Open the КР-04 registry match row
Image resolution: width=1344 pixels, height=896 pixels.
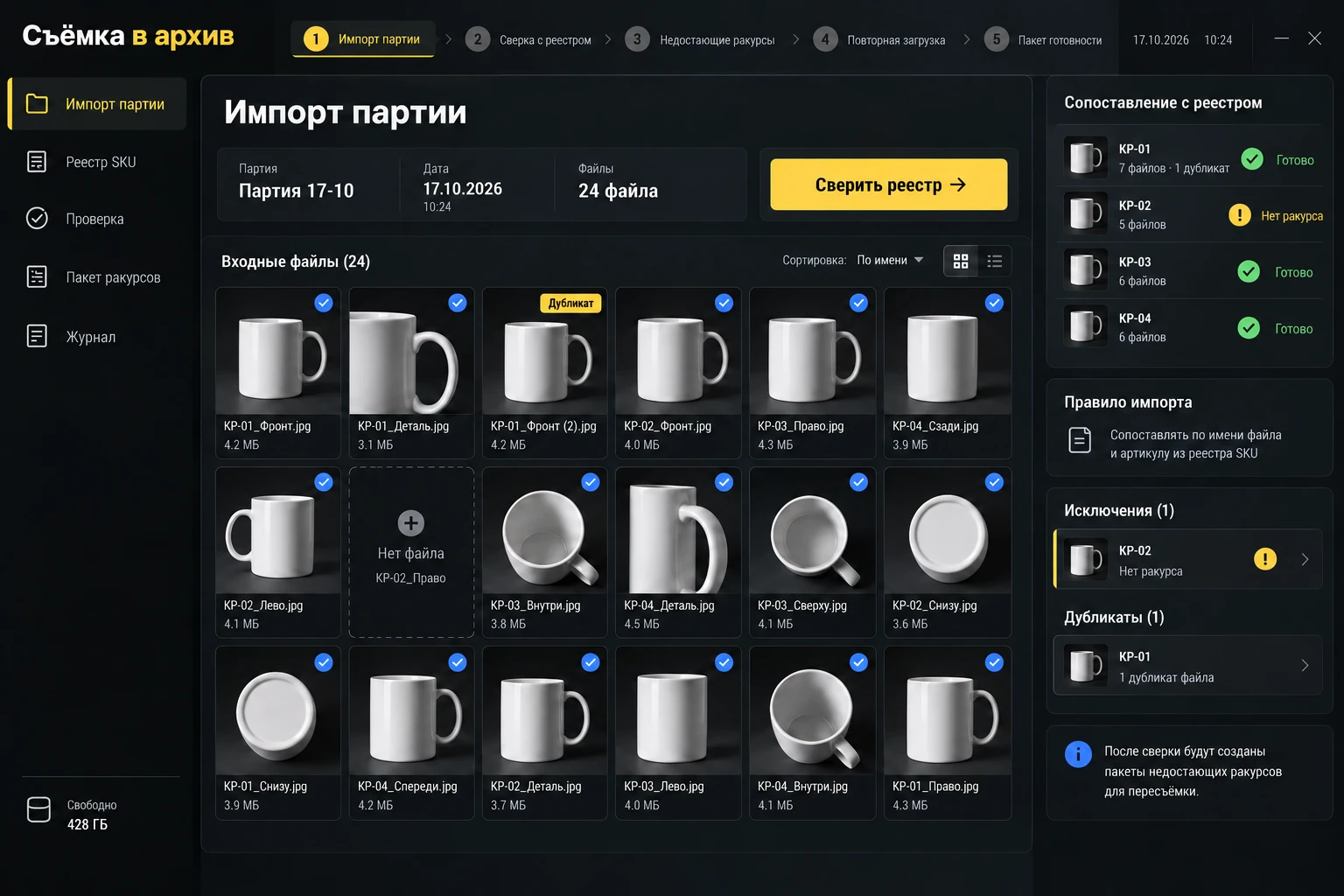tap(1189, 327)
